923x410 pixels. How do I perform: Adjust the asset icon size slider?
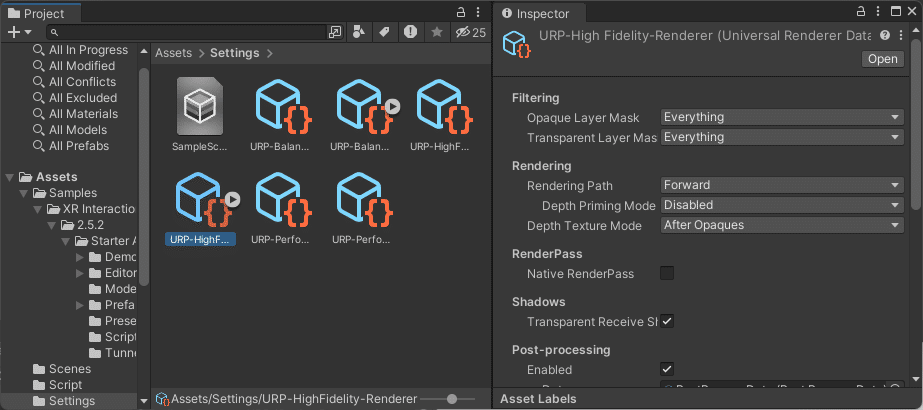coord(451,399)
